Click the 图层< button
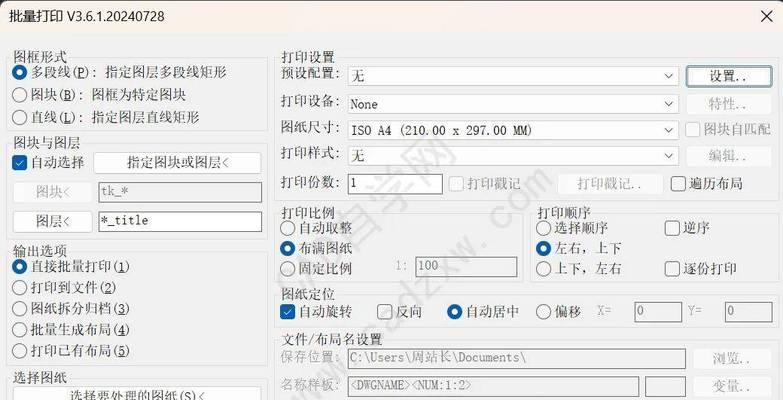 52,221
